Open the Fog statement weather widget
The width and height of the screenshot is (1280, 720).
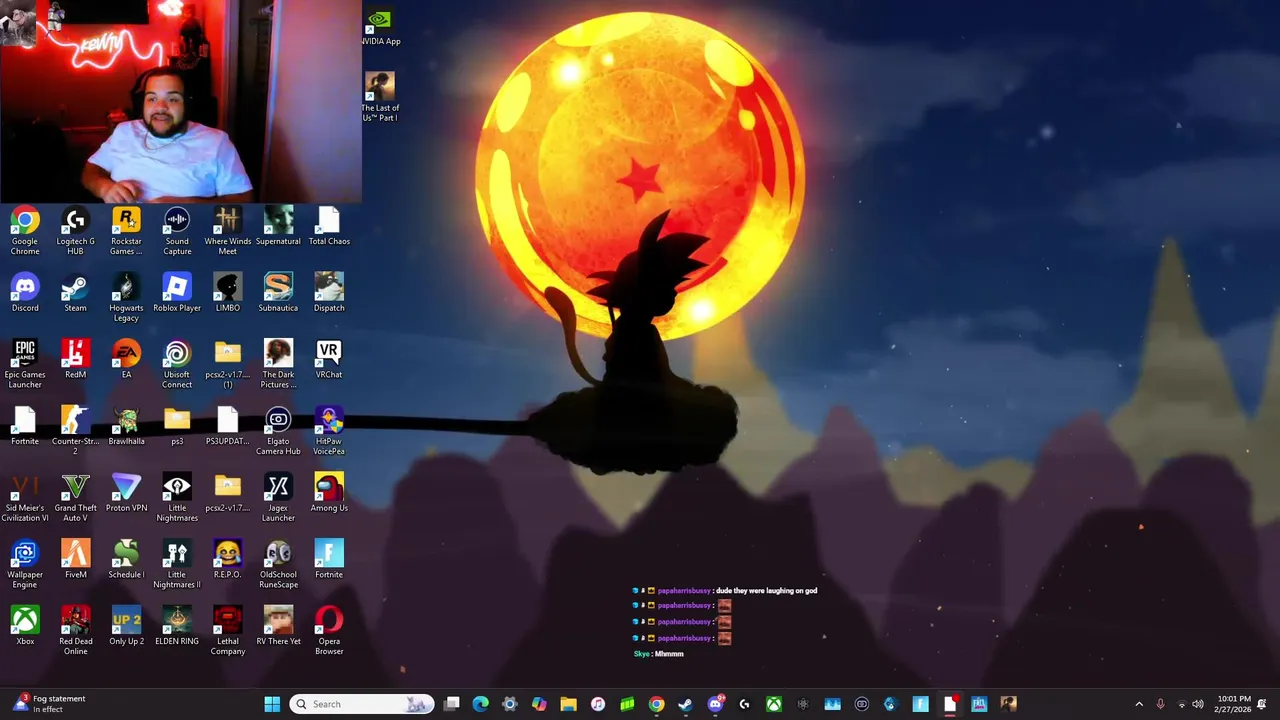pos(48,704)
